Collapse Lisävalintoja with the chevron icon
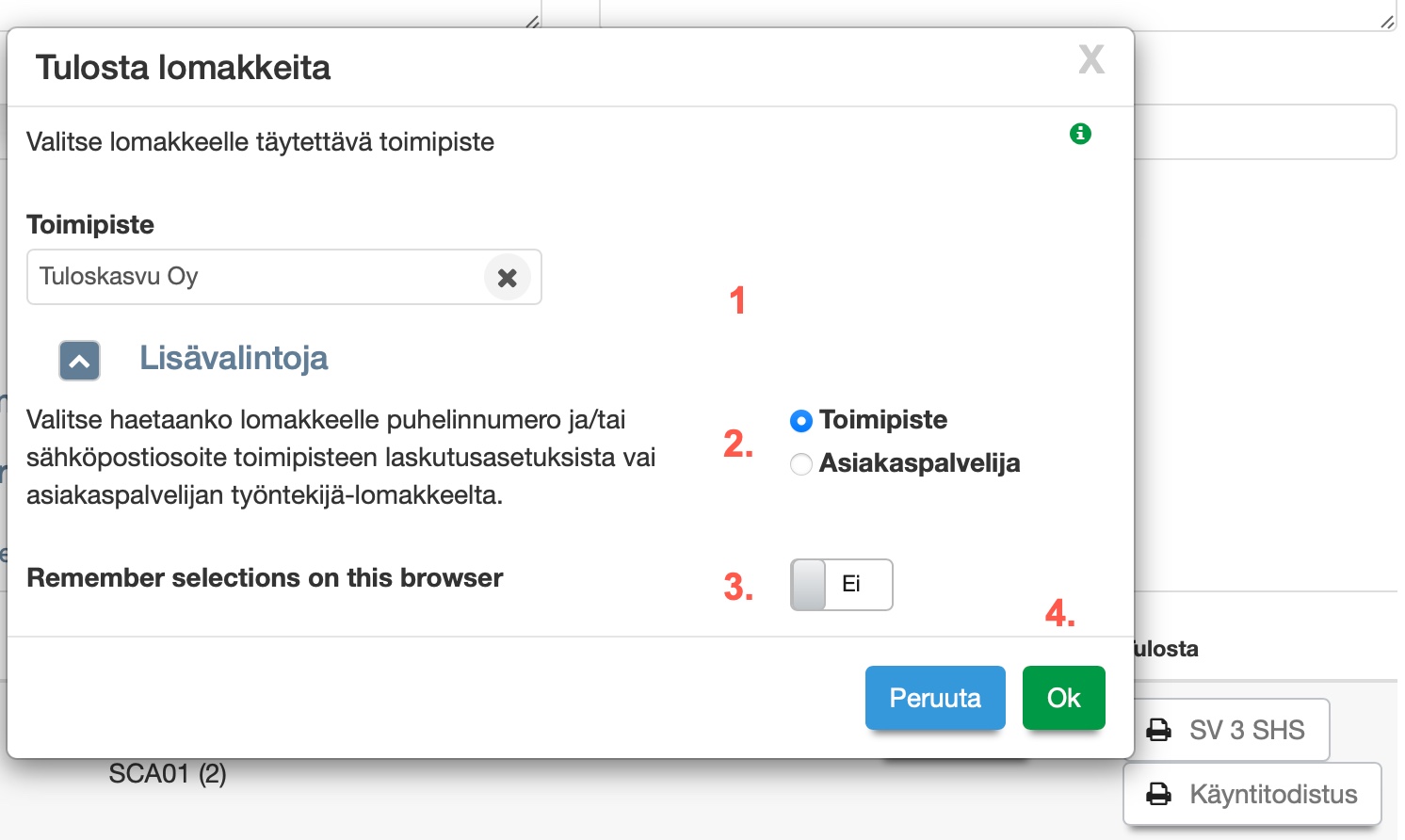1405x840 pixels. (80, 361)
